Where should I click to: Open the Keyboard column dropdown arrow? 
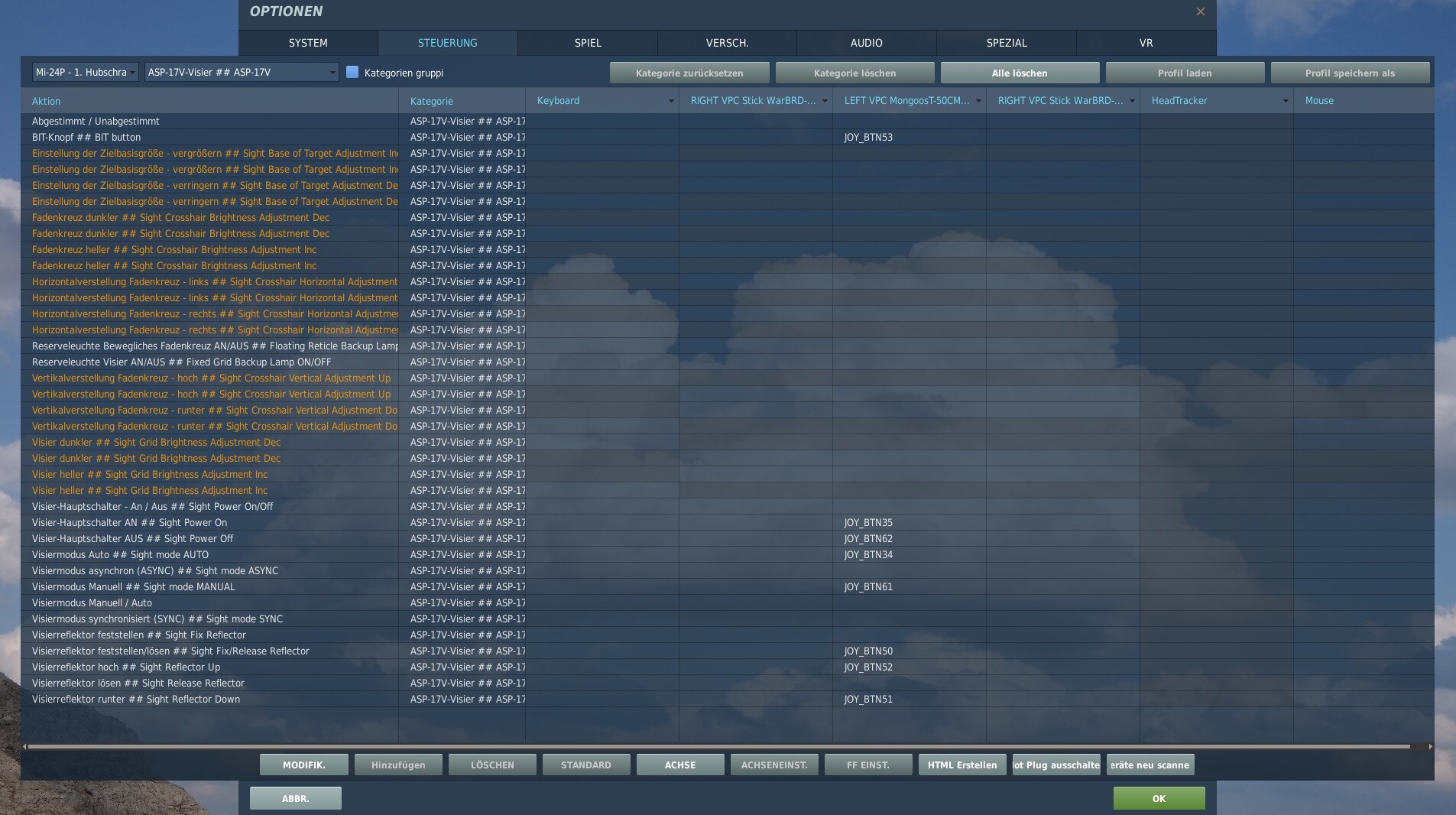click(671, 101)
